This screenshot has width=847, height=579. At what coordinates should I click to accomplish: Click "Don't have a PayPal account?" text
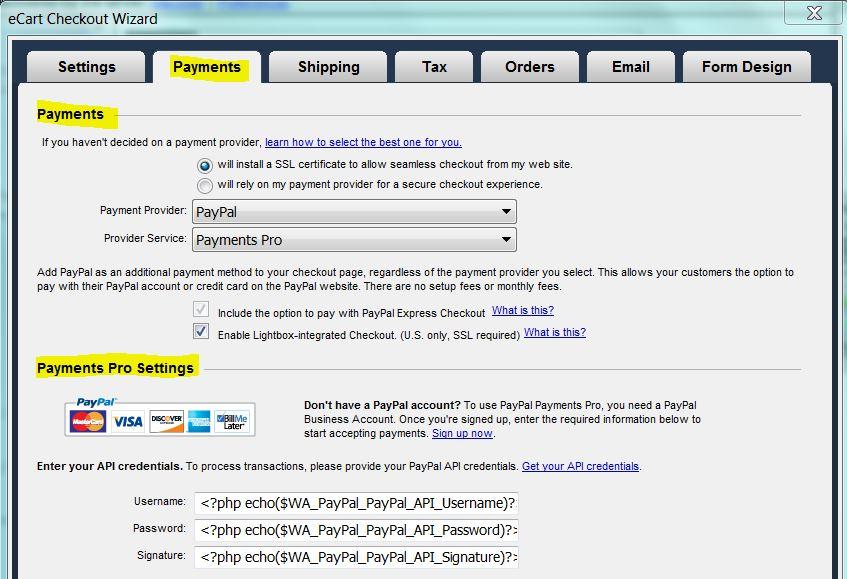click(x=382, y=406)
